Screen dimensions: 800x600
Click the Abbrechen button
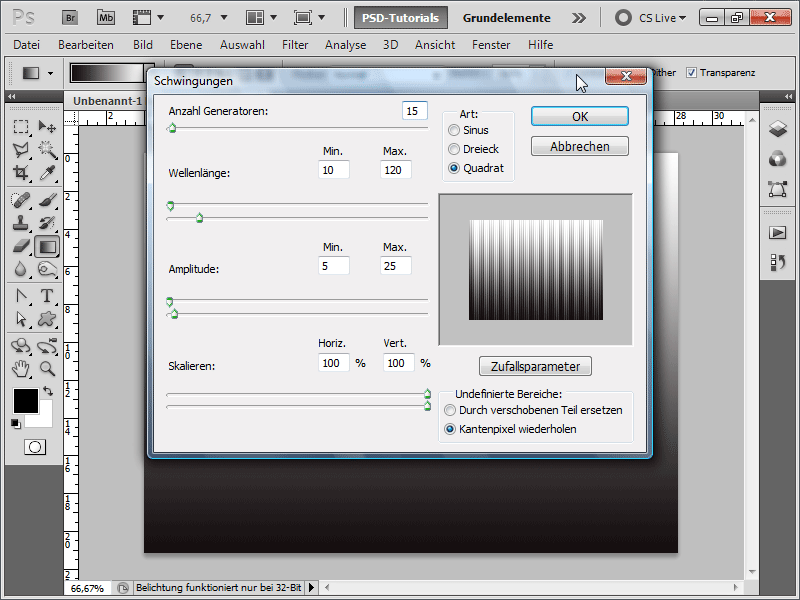[580, 146]
